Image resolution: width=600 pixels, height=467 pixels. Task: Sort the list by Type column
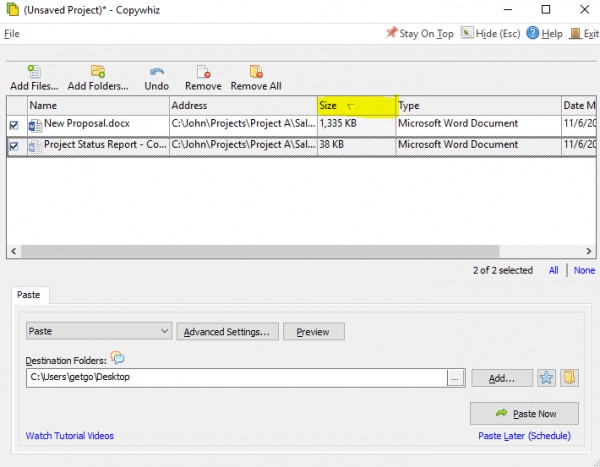point(478,106)
